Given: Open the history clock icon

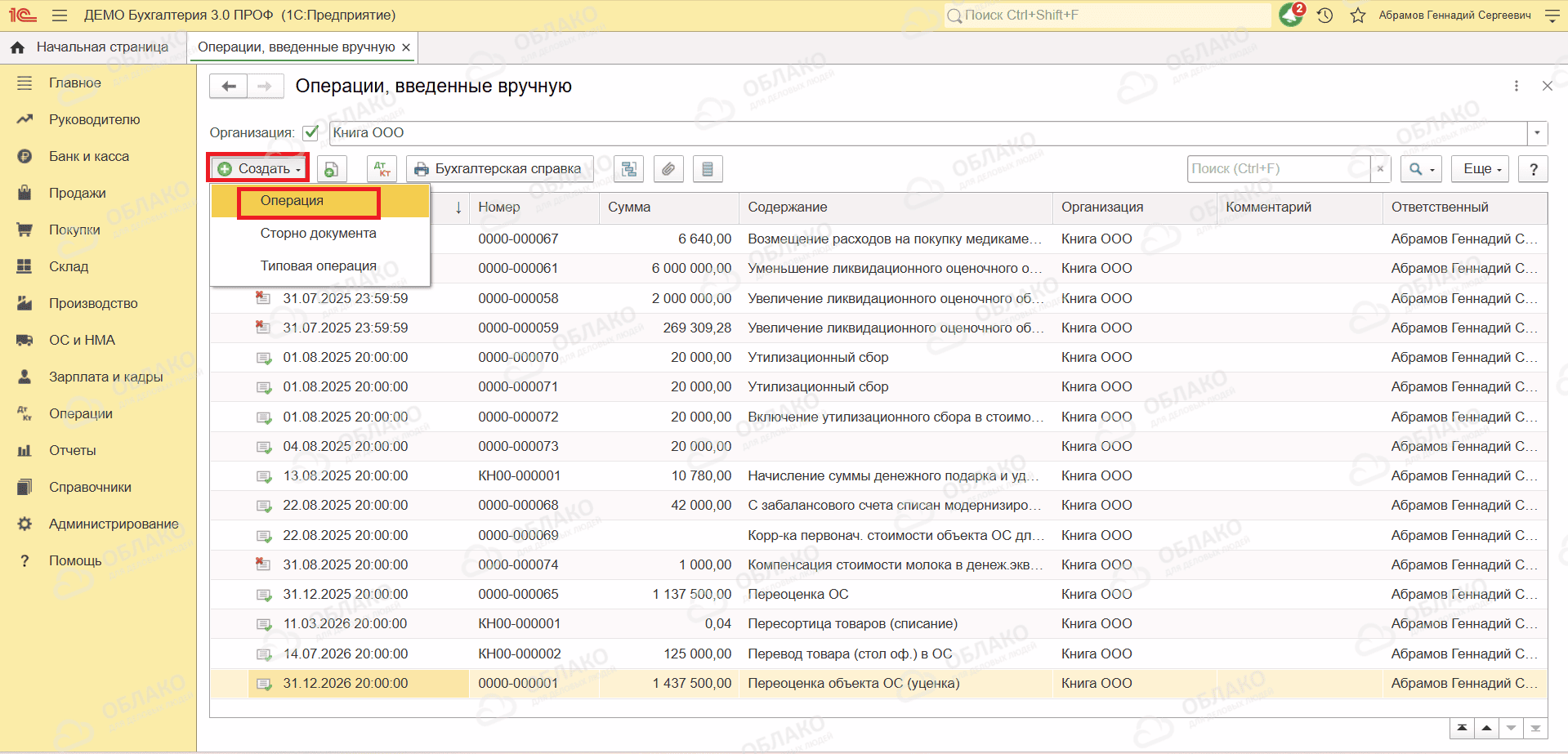Looking at the screenshot, I should 1325,16.
